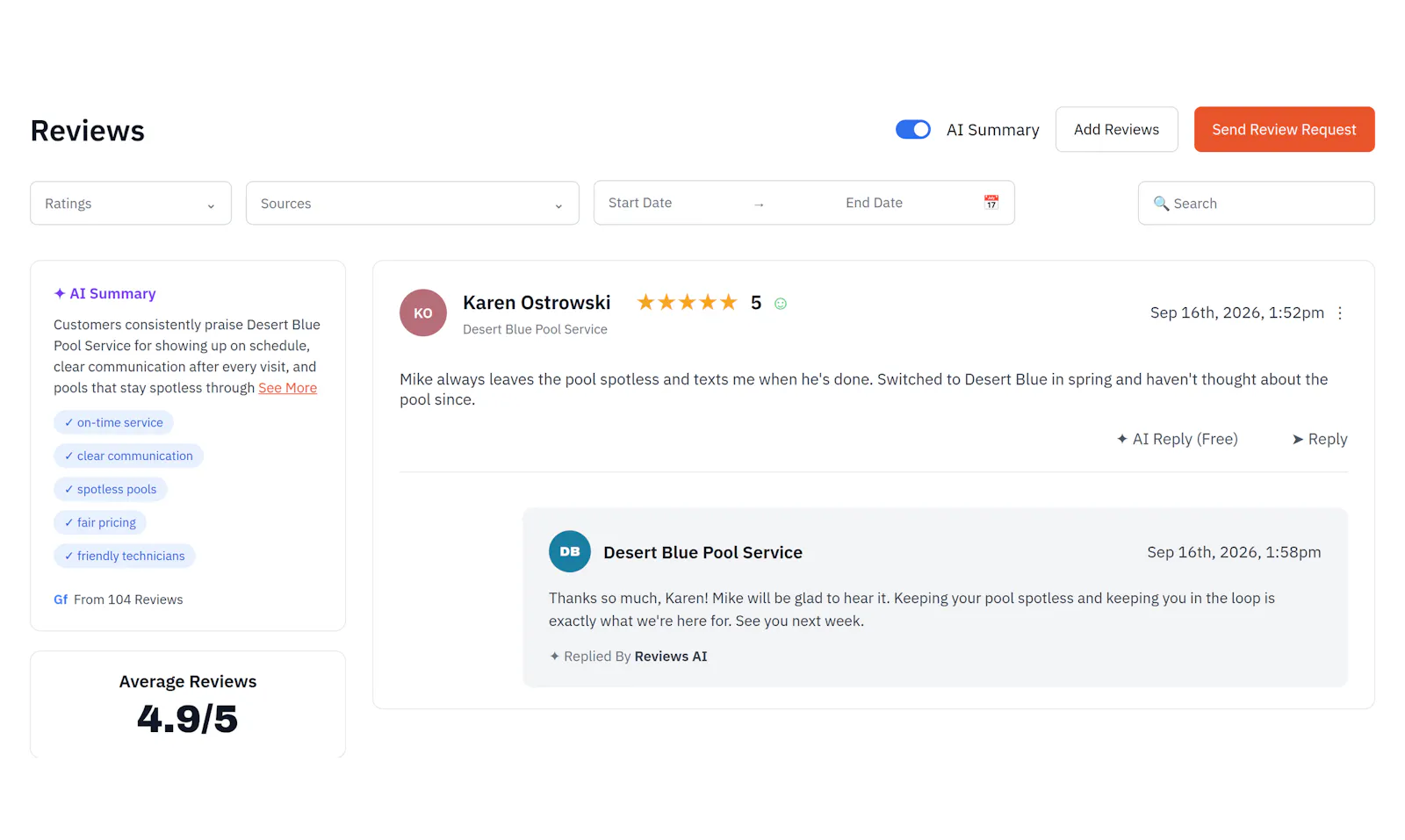Click the Reply button
Image resolution: width=1405 pixels, height=840 pixels.
(x=1319, y=439)
